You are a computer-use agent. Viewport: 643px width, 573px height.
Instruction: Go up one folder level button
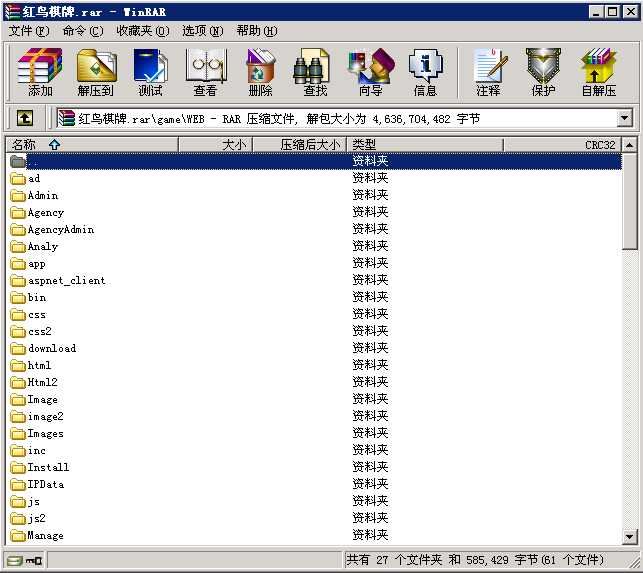[25, 119]
